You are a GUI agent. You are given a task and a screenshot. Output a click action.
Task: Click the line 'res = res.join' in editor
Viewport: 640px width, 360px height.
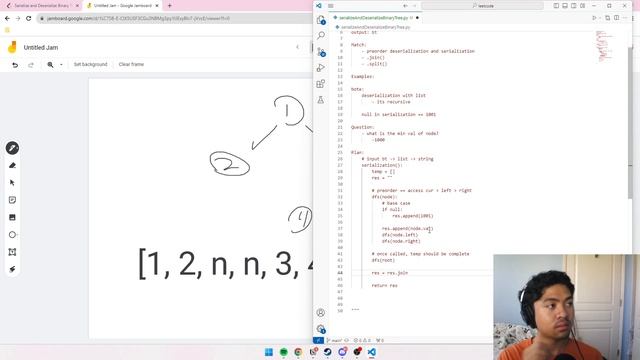pos(390,273)
